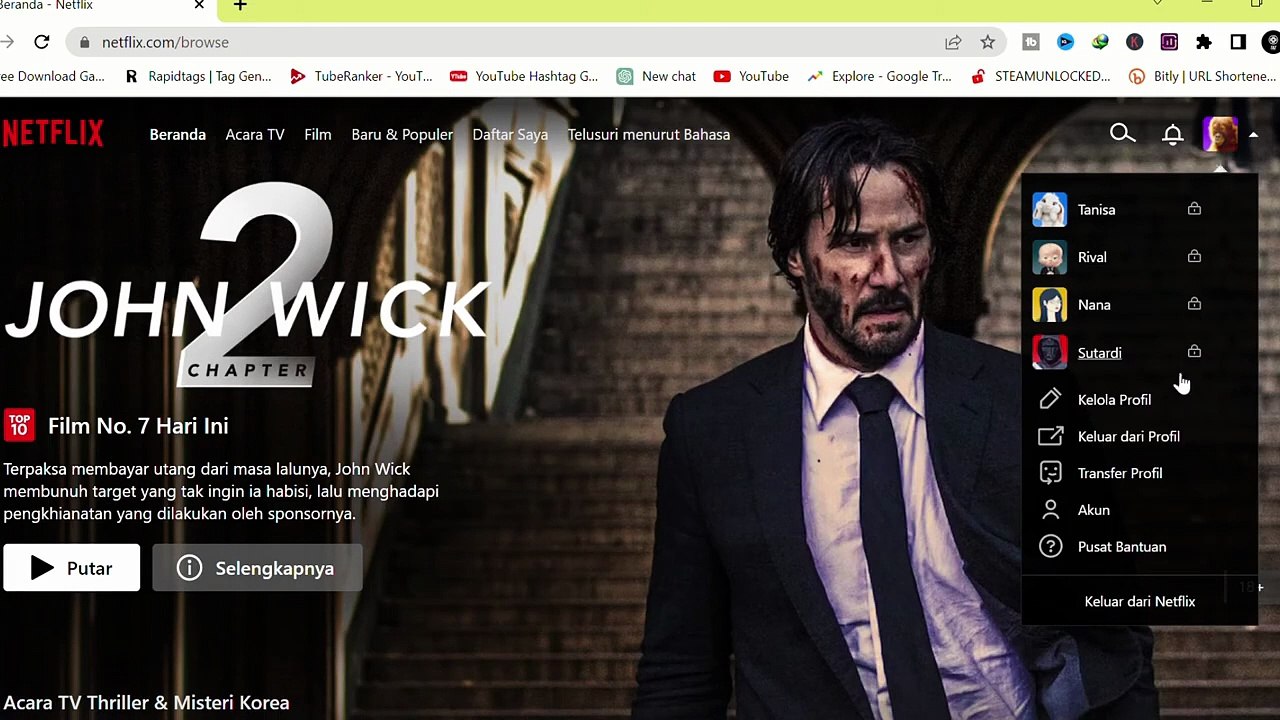Image resolution: width=1280 pixels, height=720 pixels.
Task: Open Daftar Saya list
Action: point(510,134)
